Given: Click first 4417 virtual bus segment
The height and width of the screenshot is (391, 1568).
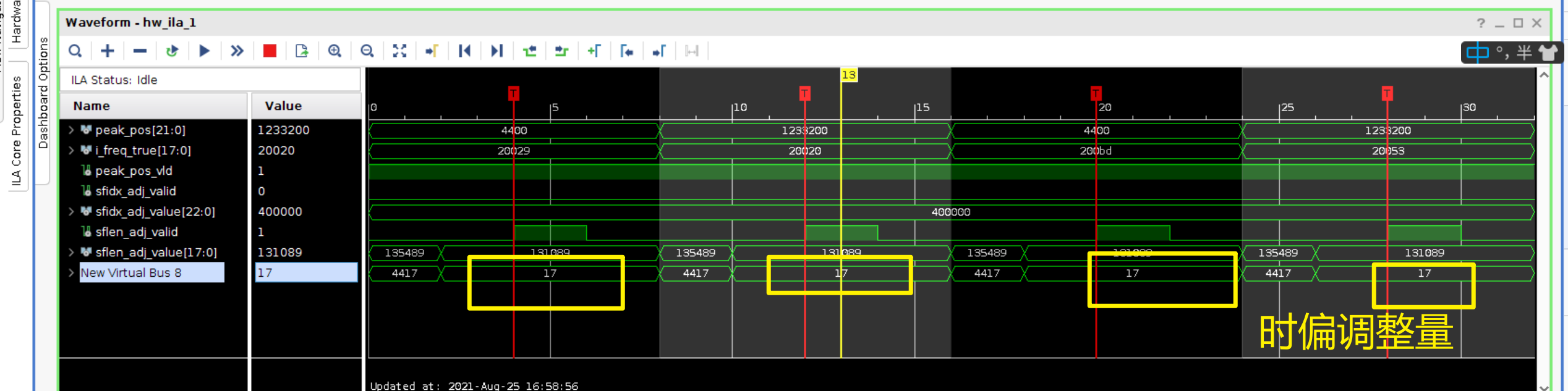Looking at the screenshot, I should [404, 273].
